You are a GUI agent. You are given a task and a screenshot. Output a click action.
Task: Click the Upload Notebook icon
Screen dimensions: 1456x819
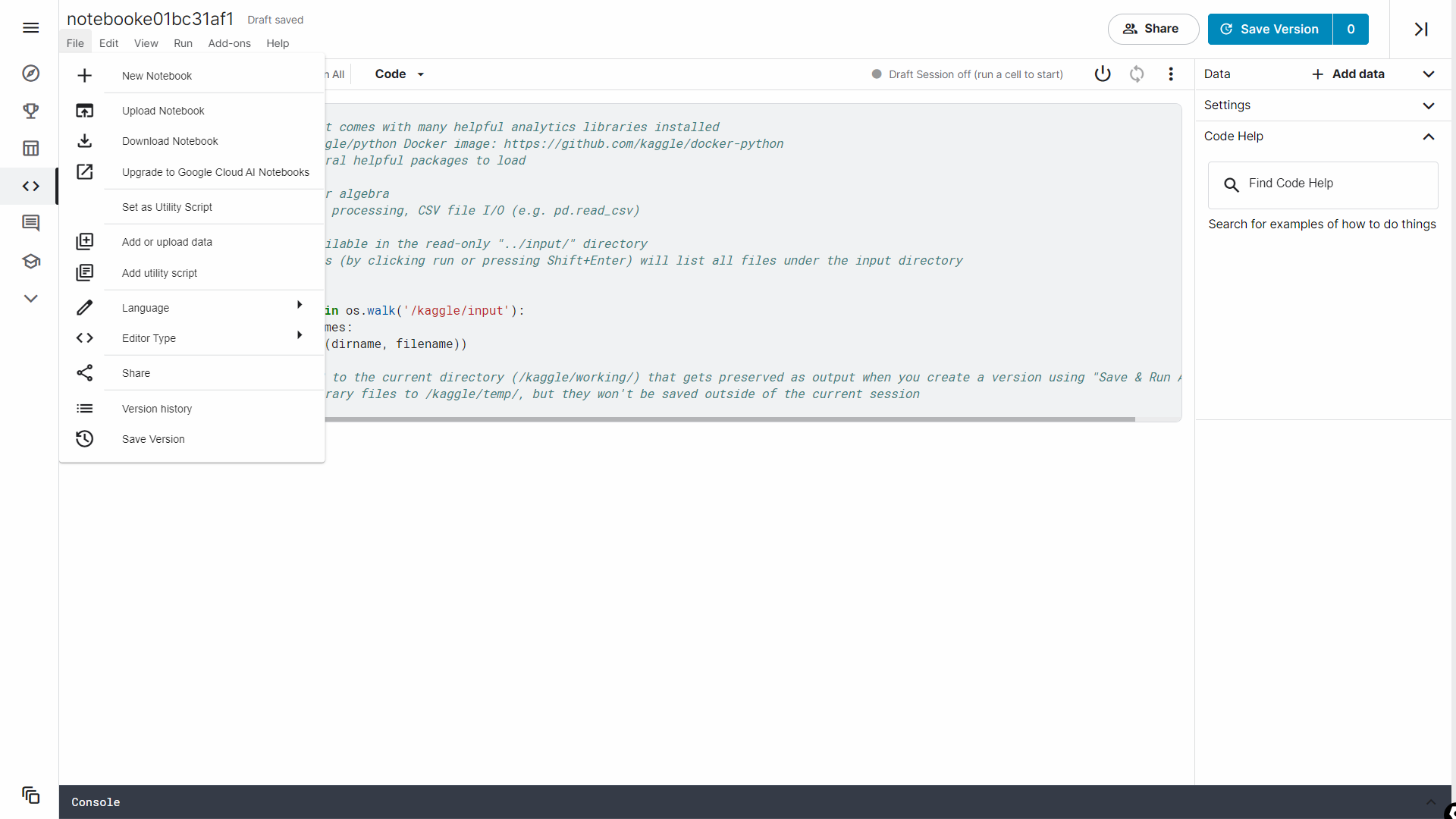(85, 111)
